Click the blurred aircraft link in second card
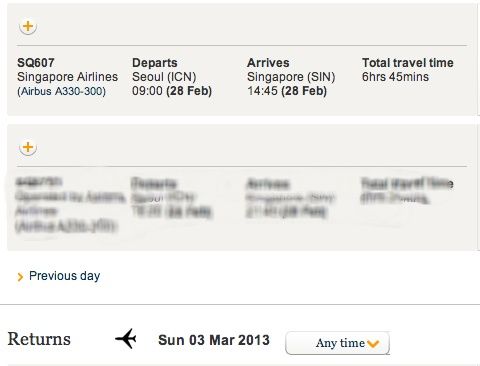Image resolution: width=480 pixels, height=366 pixels. click(x=65, y=227)
